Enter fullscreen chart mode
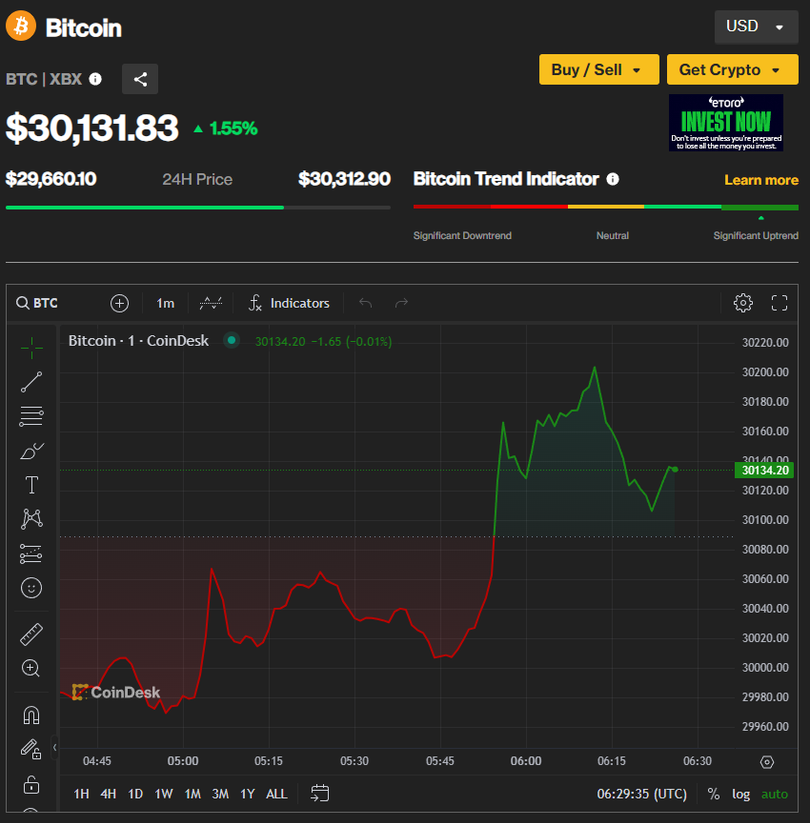The image size is (810, 823). (780, 303)
